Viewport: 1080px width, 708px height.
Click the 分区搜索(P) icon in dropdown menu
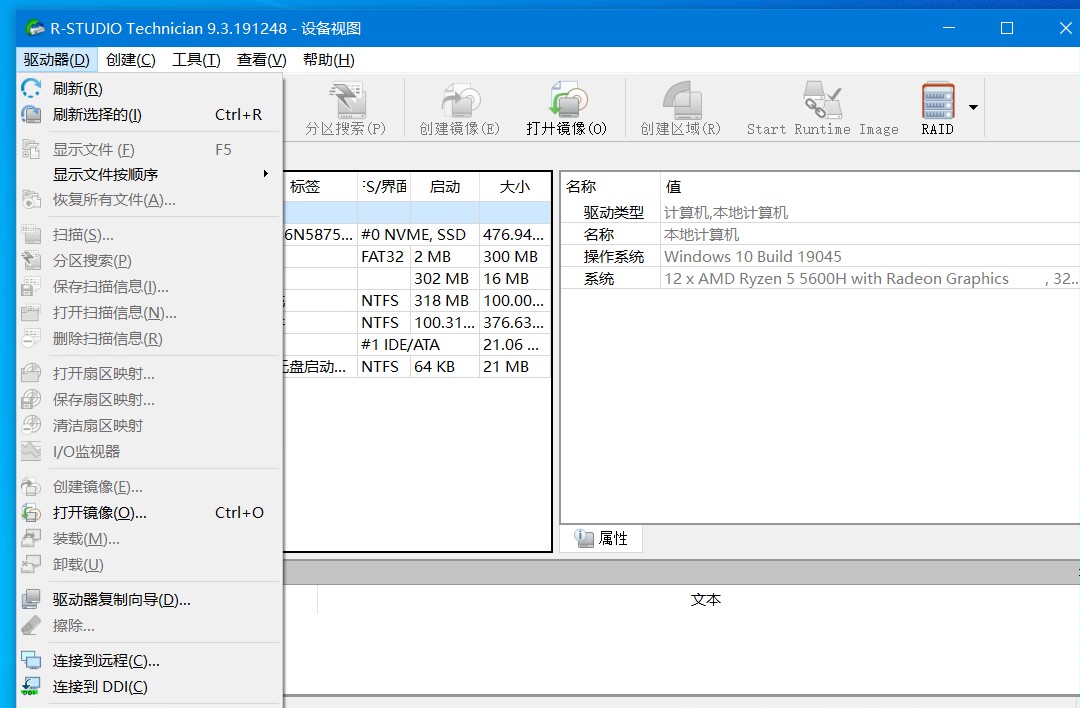click(31, 260)
